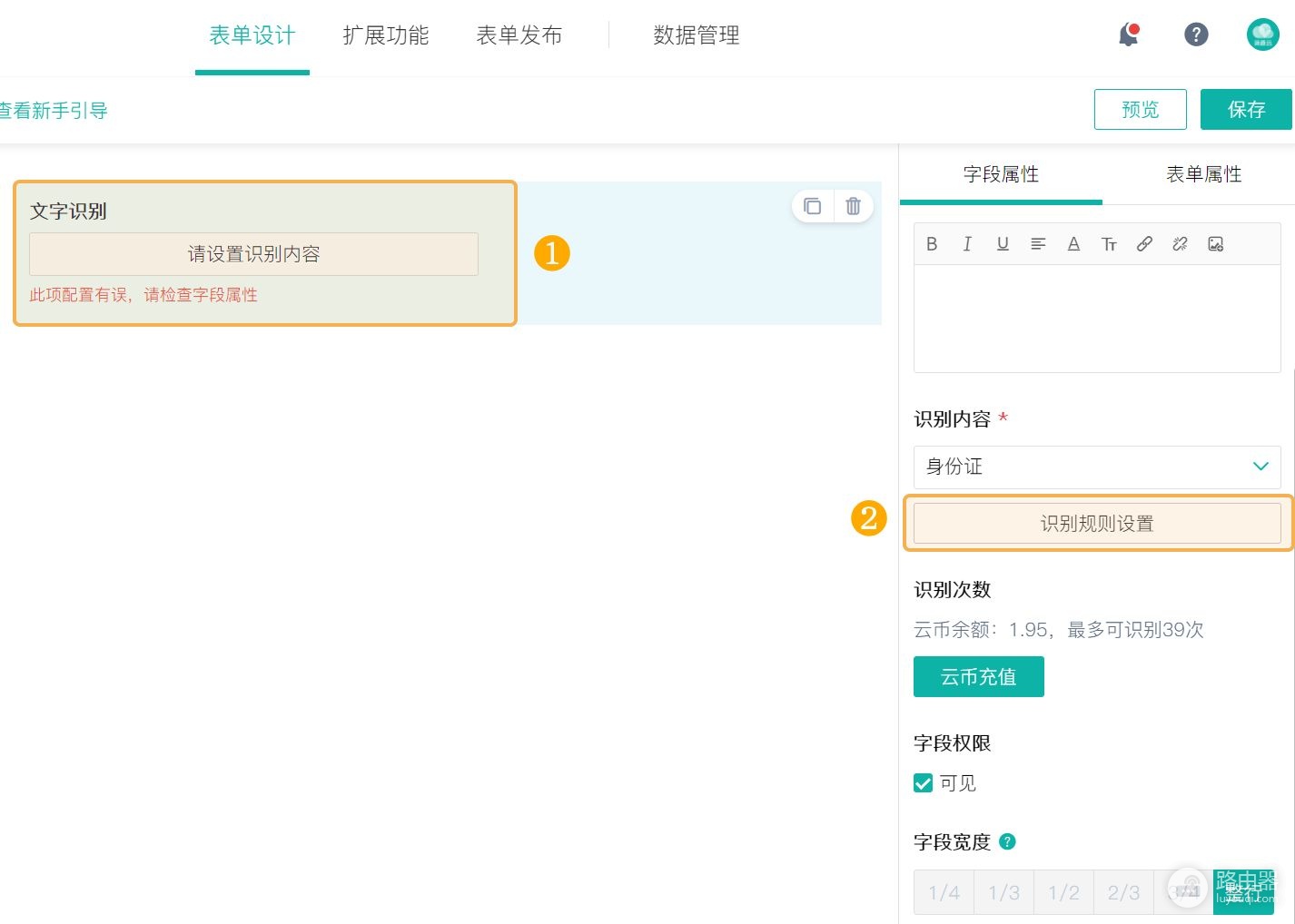The height and width of the screenshot is (924, 1295).
Task: Select 1/2 field width
Action: [1063, 892]
